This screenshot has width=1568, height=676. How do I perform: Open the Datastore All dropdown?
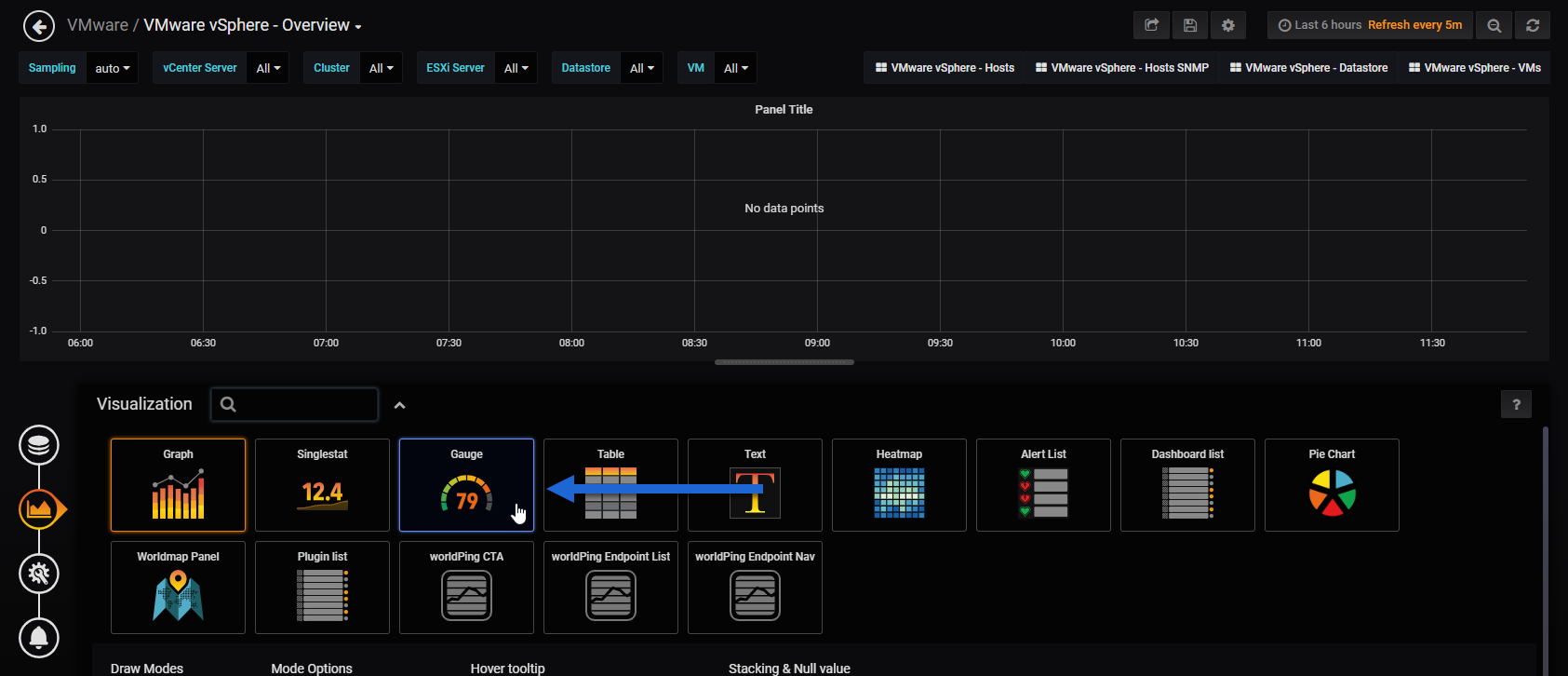641,68
